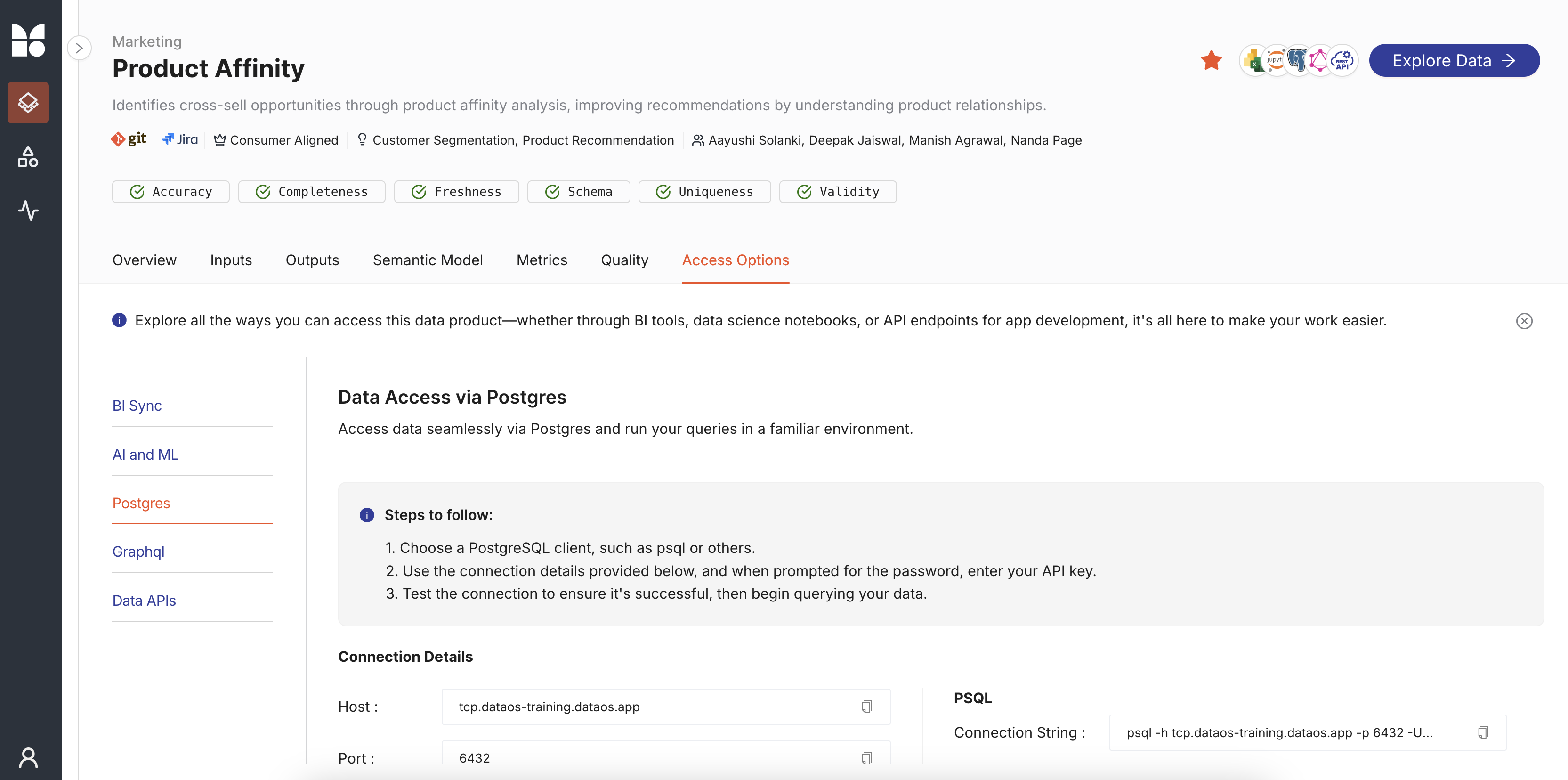Switch to the Metrics tab
Viewport: 1568px width, 780px height.
[542, 260]
